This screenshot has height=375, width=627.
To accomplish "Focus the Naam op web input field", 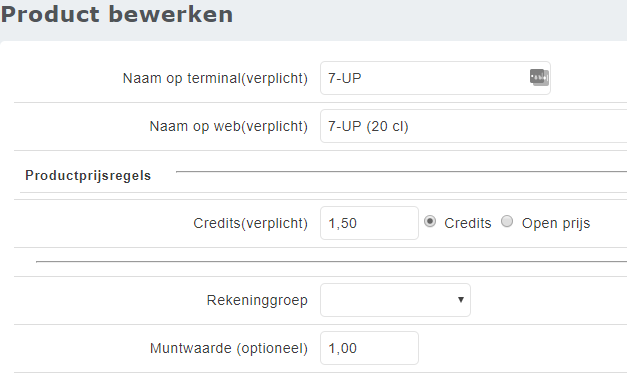I will (x=473, y=126).
